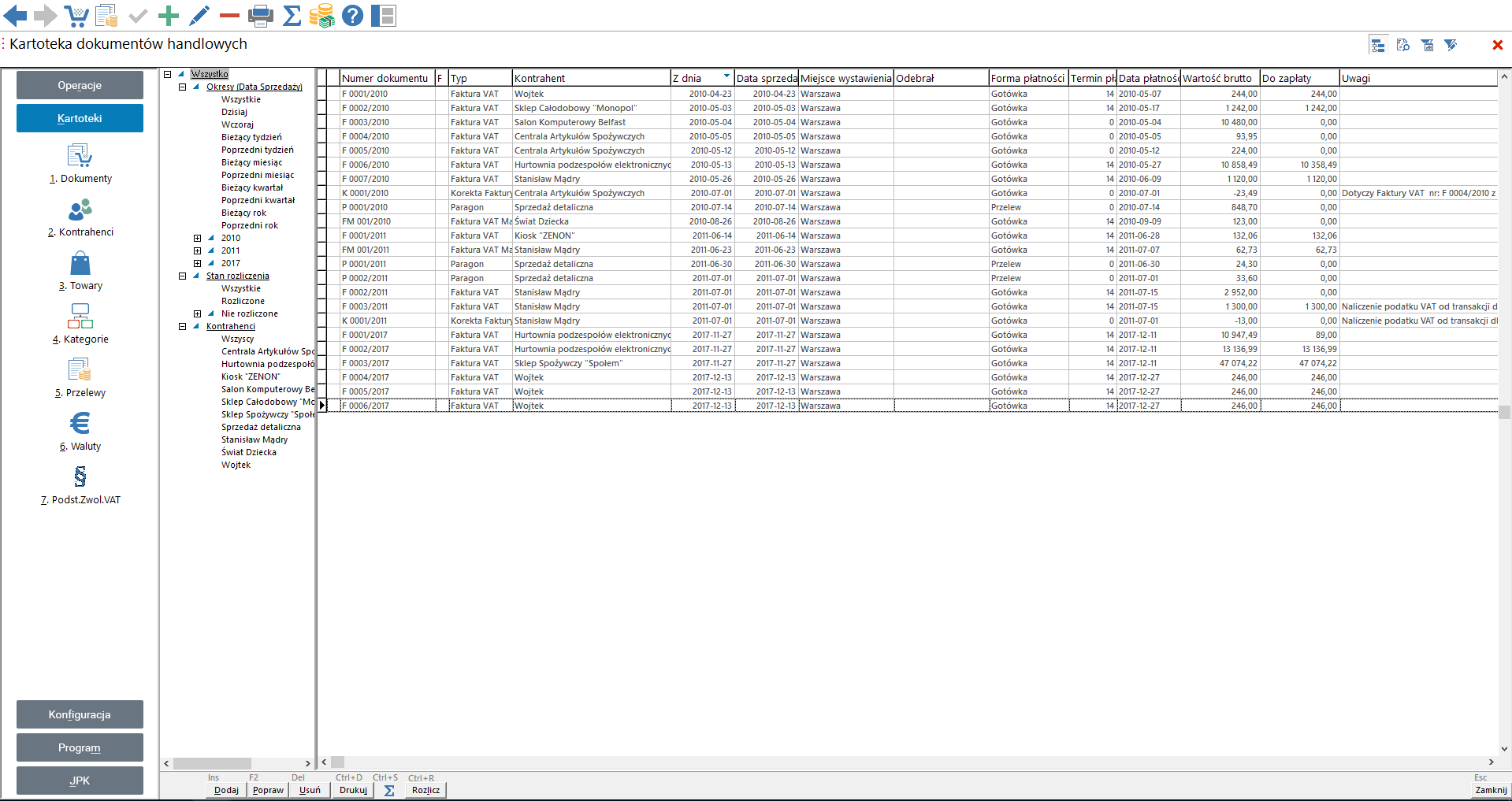The width and height of the screenshot is (1512, 801).
Task: Click the coins and cash settlement icon
Action: tap(321, 16)
